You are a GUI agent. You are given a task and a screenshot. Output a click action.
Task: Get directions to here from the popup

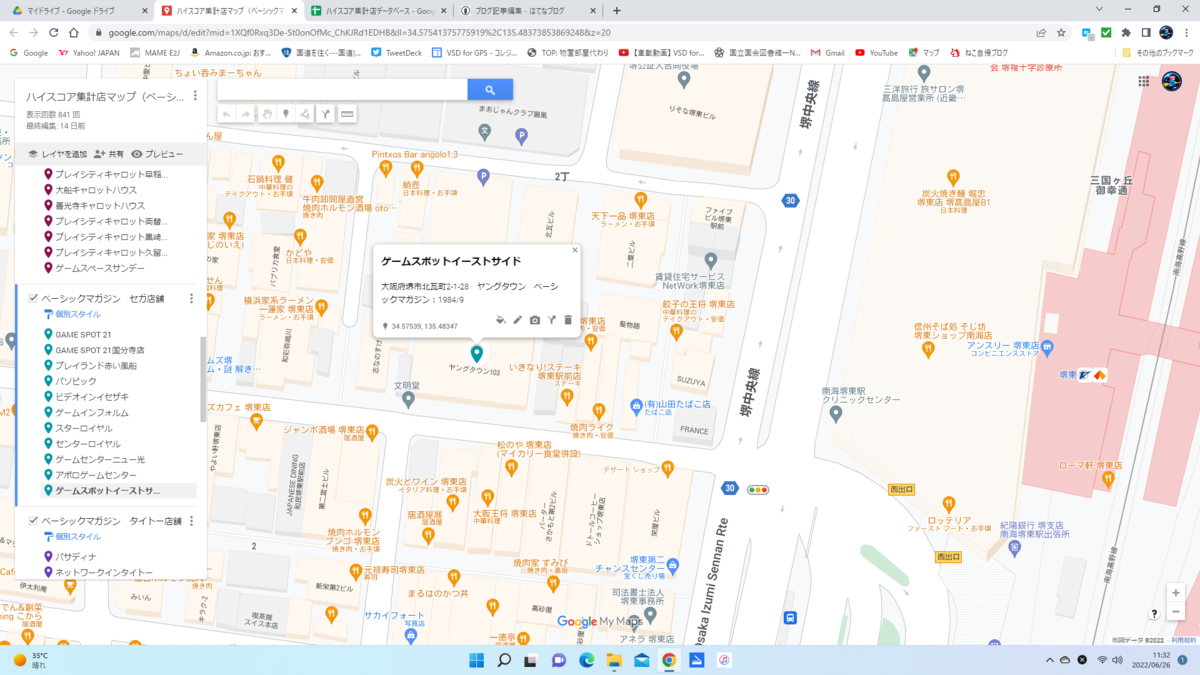pos(551,320)
